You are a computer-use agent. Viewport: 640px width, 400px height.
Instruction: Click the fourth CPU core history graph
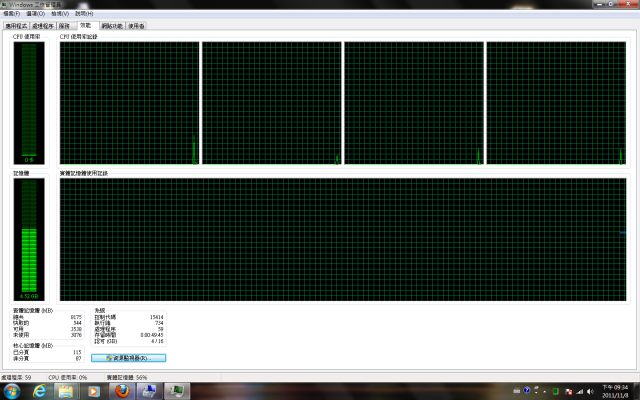click(x=556, y=103)
